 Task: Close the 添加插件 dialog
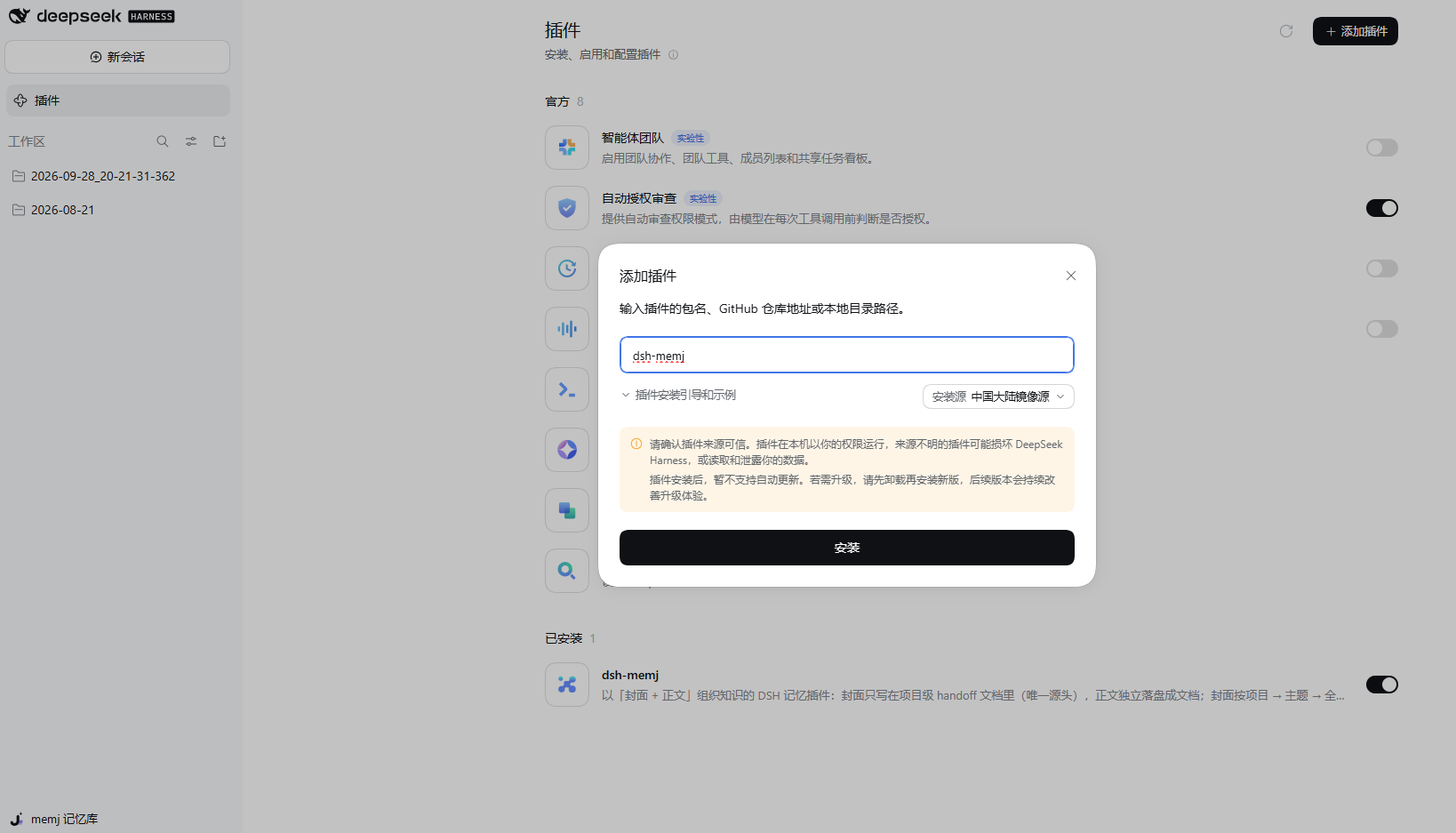click(x=1071, y=276)
